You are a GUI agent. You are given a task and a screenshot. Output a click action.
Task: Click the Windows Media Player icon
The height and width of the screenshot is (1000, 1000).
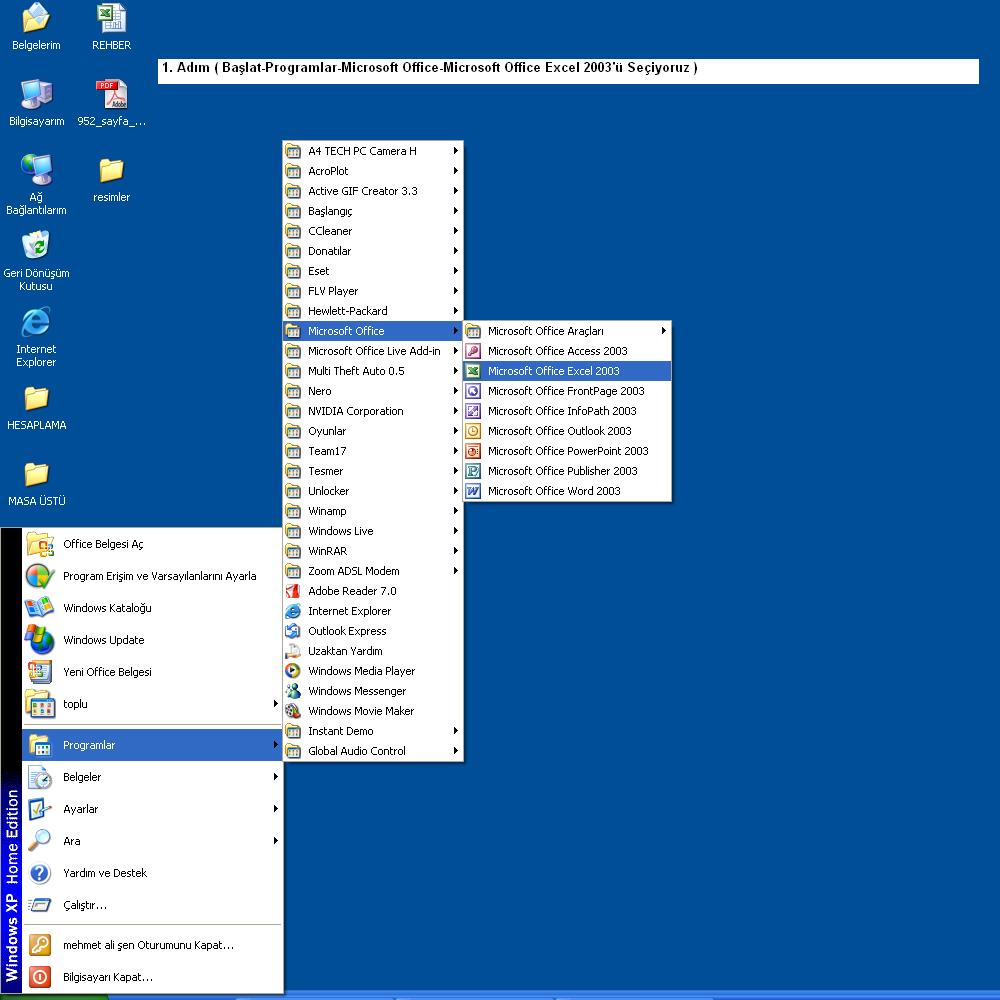[x=293, y=671]
